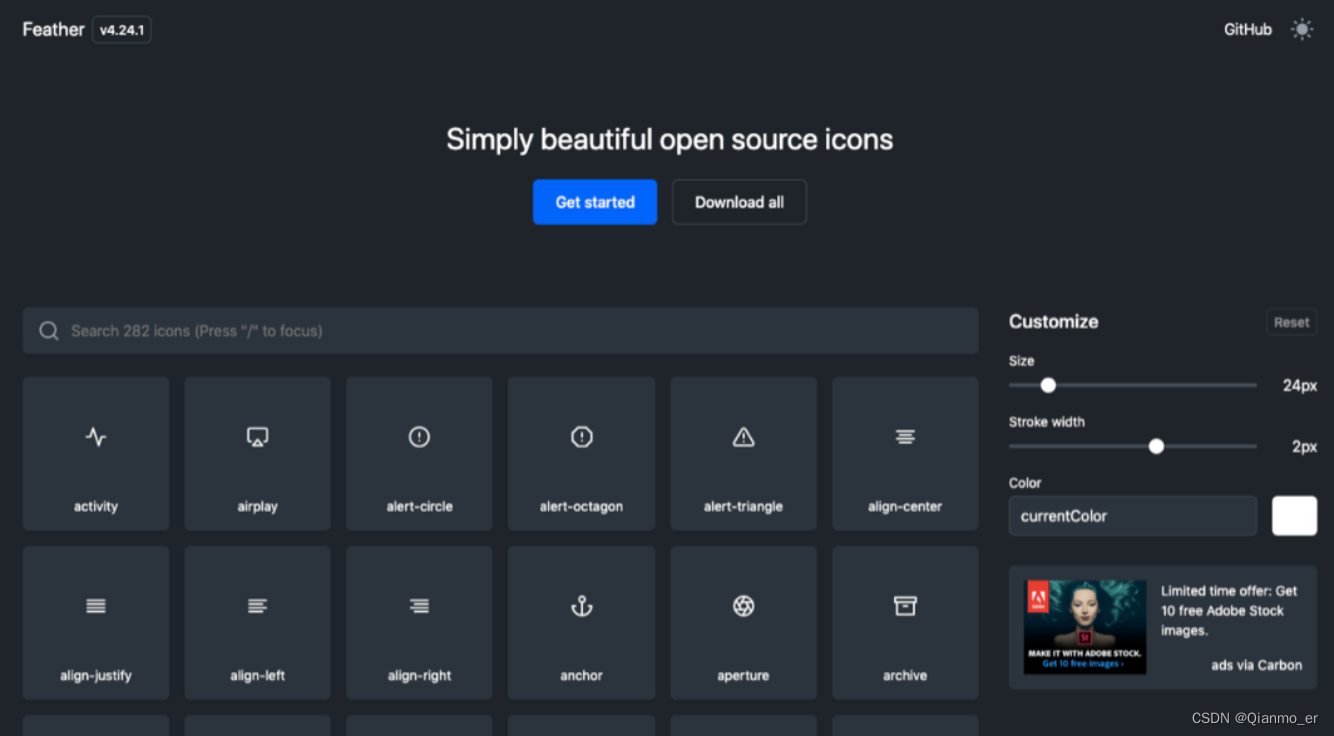The height and width of the screenshot is (736, 1334).
Task: Select the align-justify icon tile
Action: pos(96,623)
